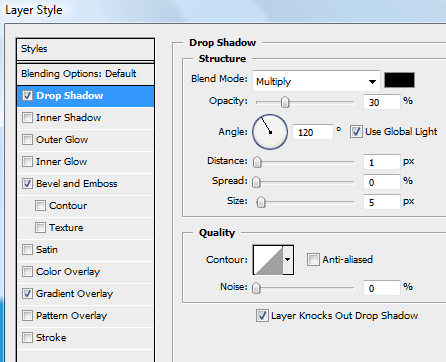The image size is (446, 362).
Task: Click the Distance slider handle
Action: point(257,162)
